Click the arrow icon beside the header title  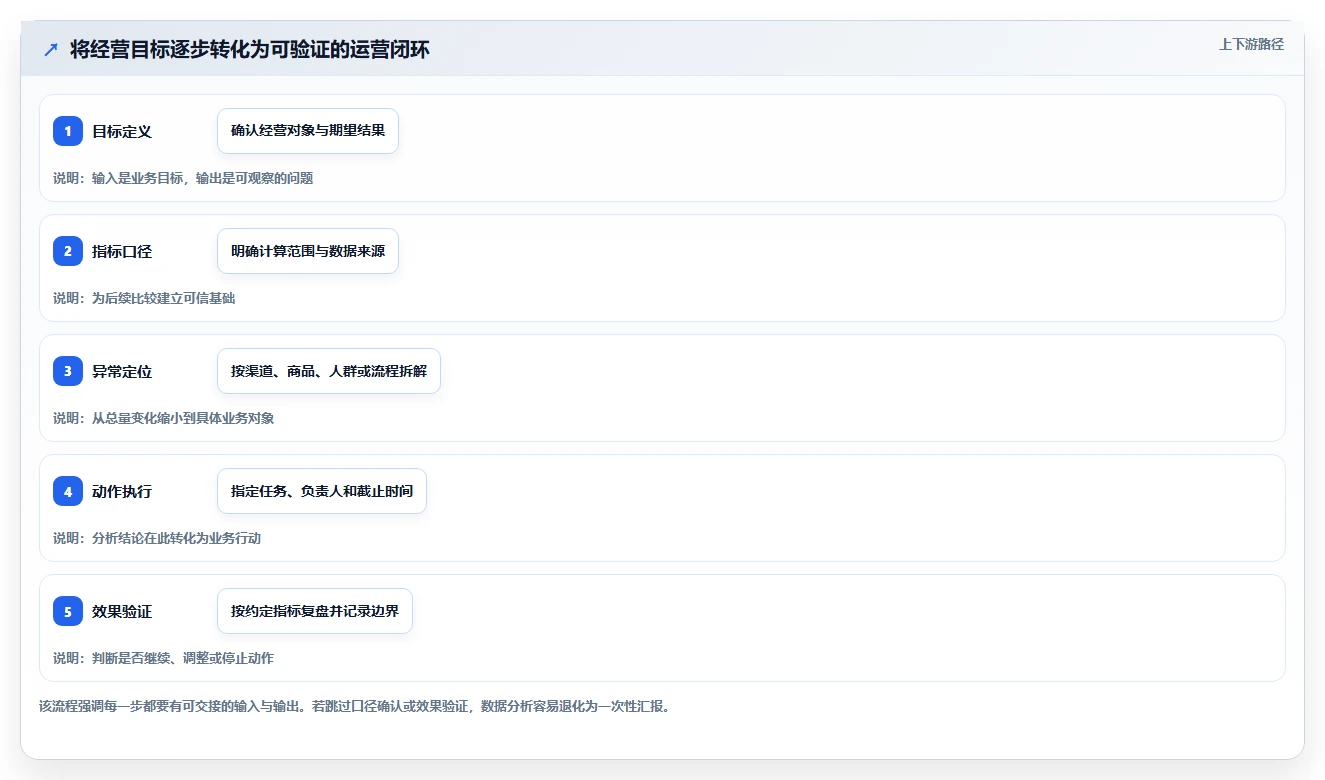click(51, 50)
